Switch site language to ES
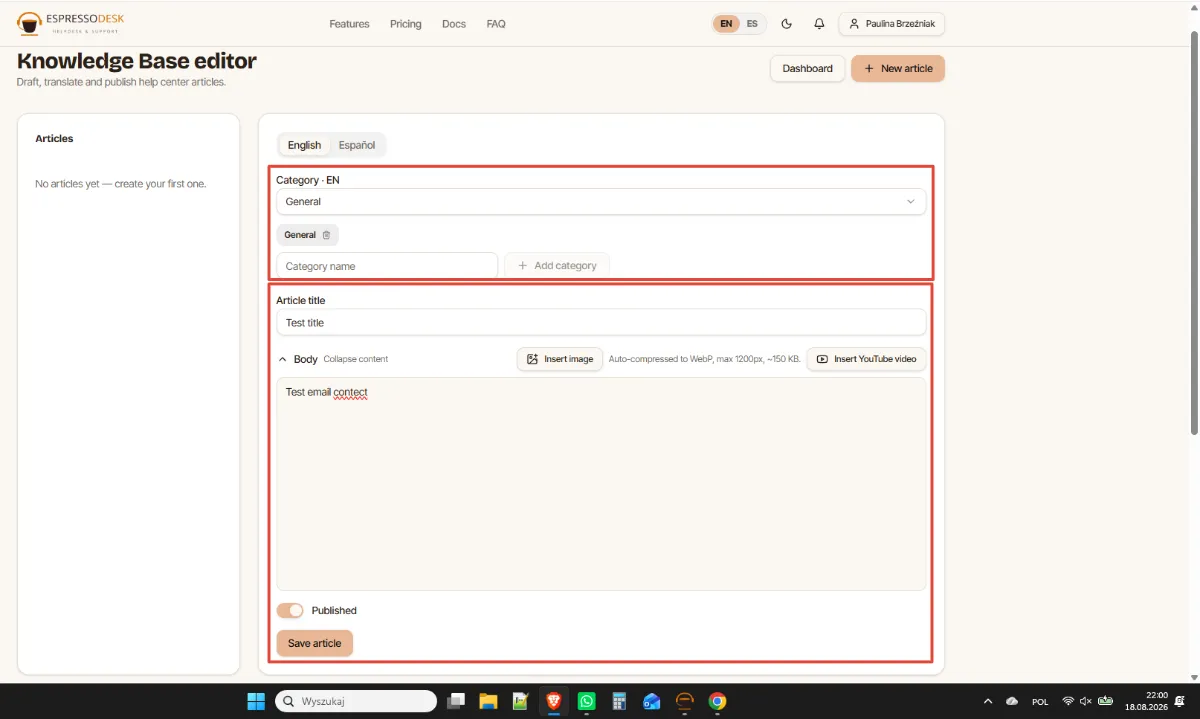Image resolution: width=1200 pixels, height=719 pixels. point(752,24)
